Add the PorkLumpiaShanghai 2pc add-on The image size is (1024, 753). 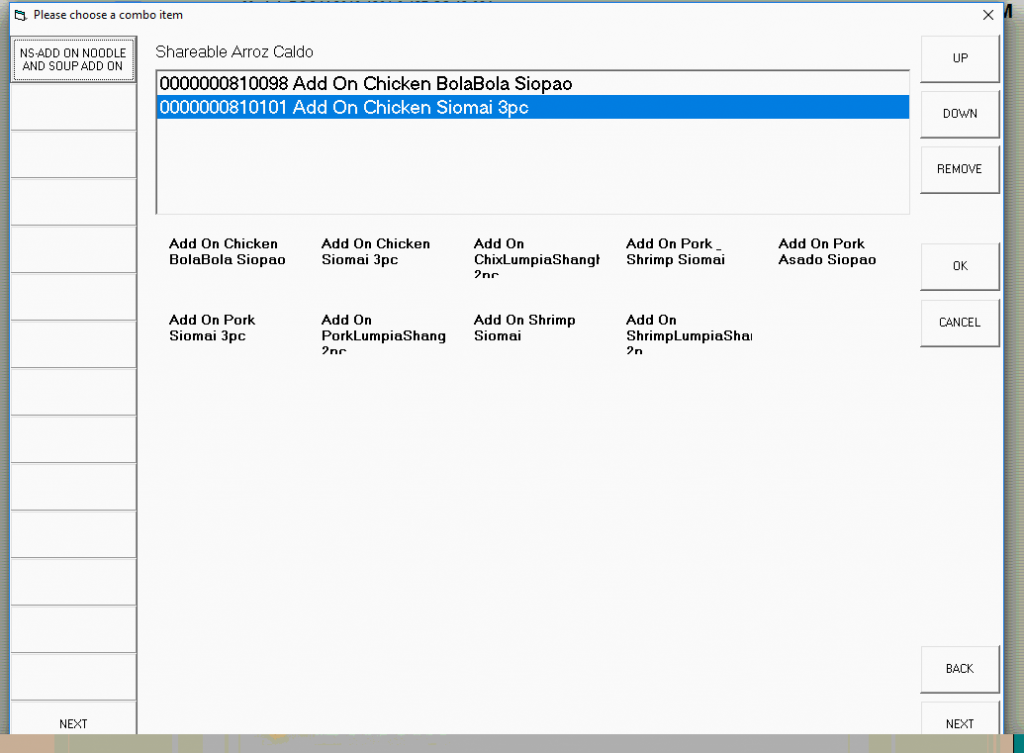pos(383,332)
